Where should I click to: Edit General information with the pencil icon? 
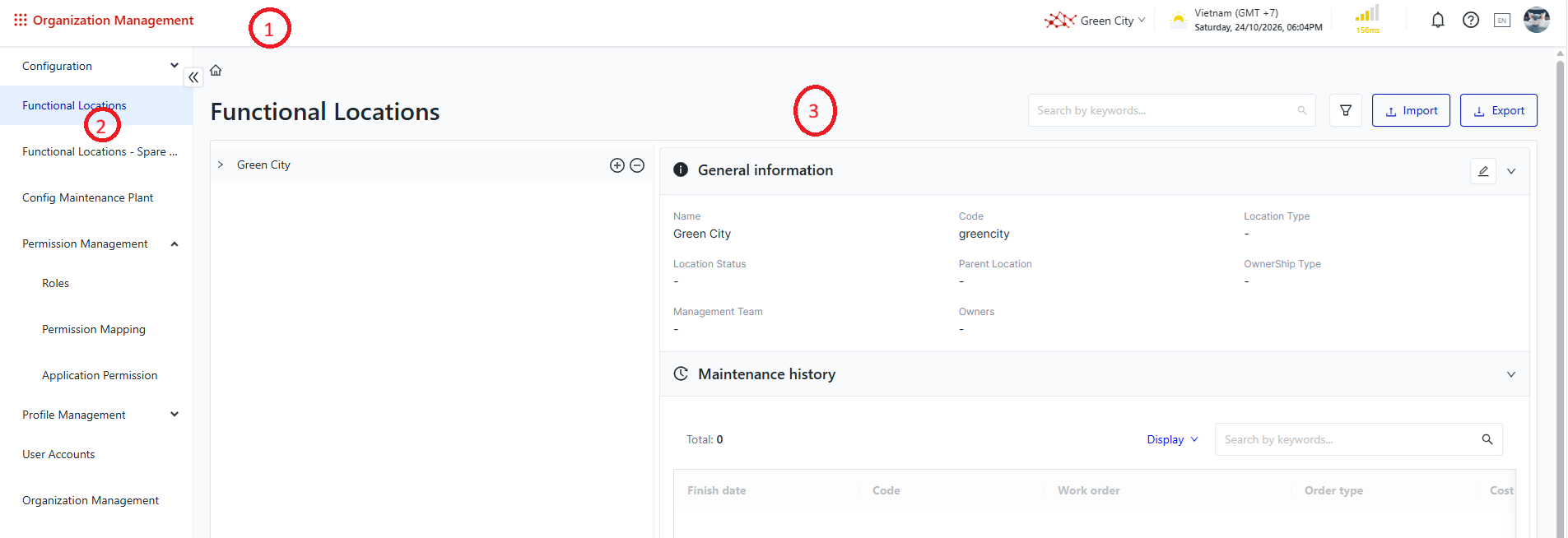(x=1483, y=171)
